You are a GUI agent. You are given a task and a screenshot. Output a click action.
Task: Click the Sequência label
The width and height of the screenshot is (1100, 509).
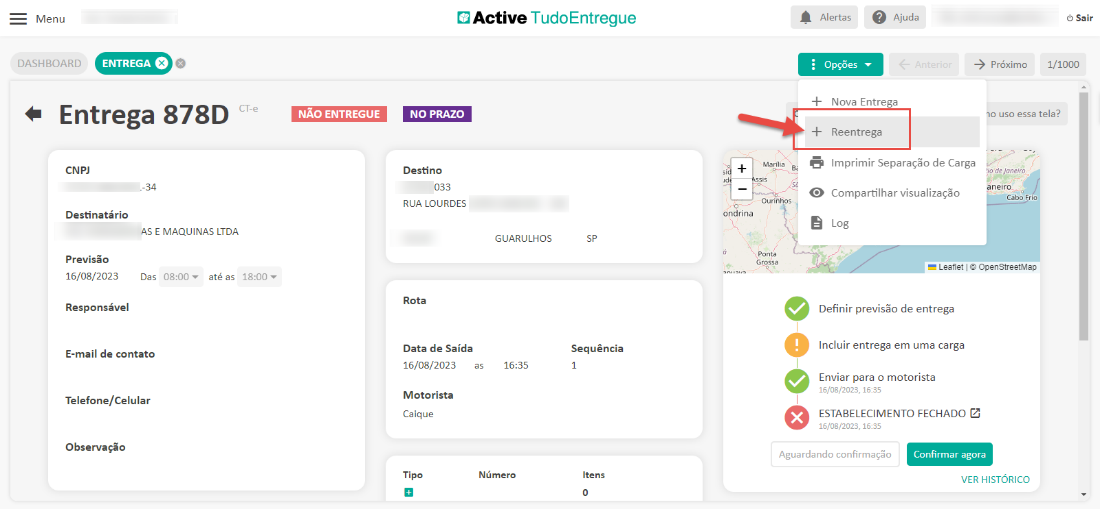(x=597, y=348)
